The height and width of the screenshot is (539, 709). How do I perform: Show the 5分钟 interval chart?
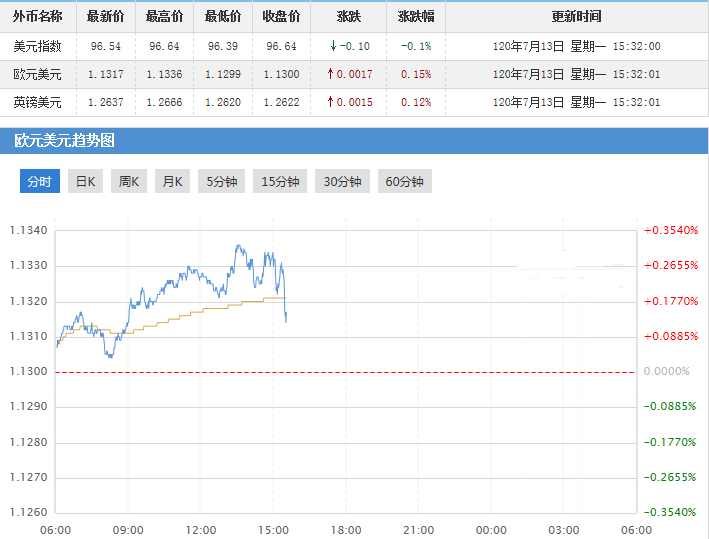(x=221, y=181)
